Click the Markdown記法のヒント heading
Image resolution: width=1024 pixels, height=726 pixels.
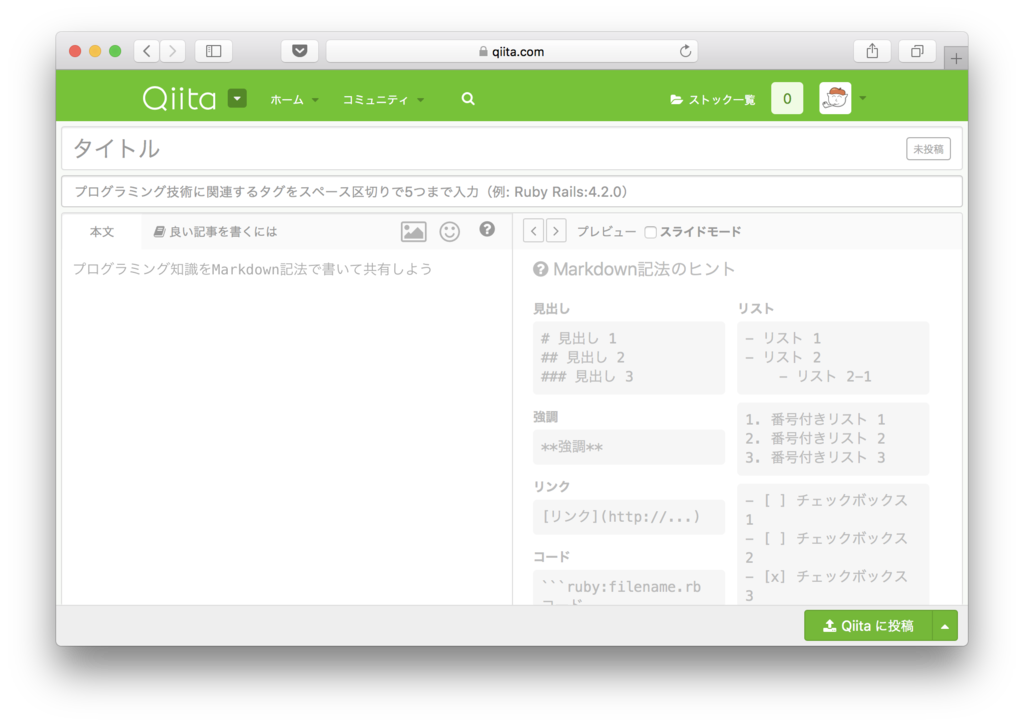click(x=634, y=269)
